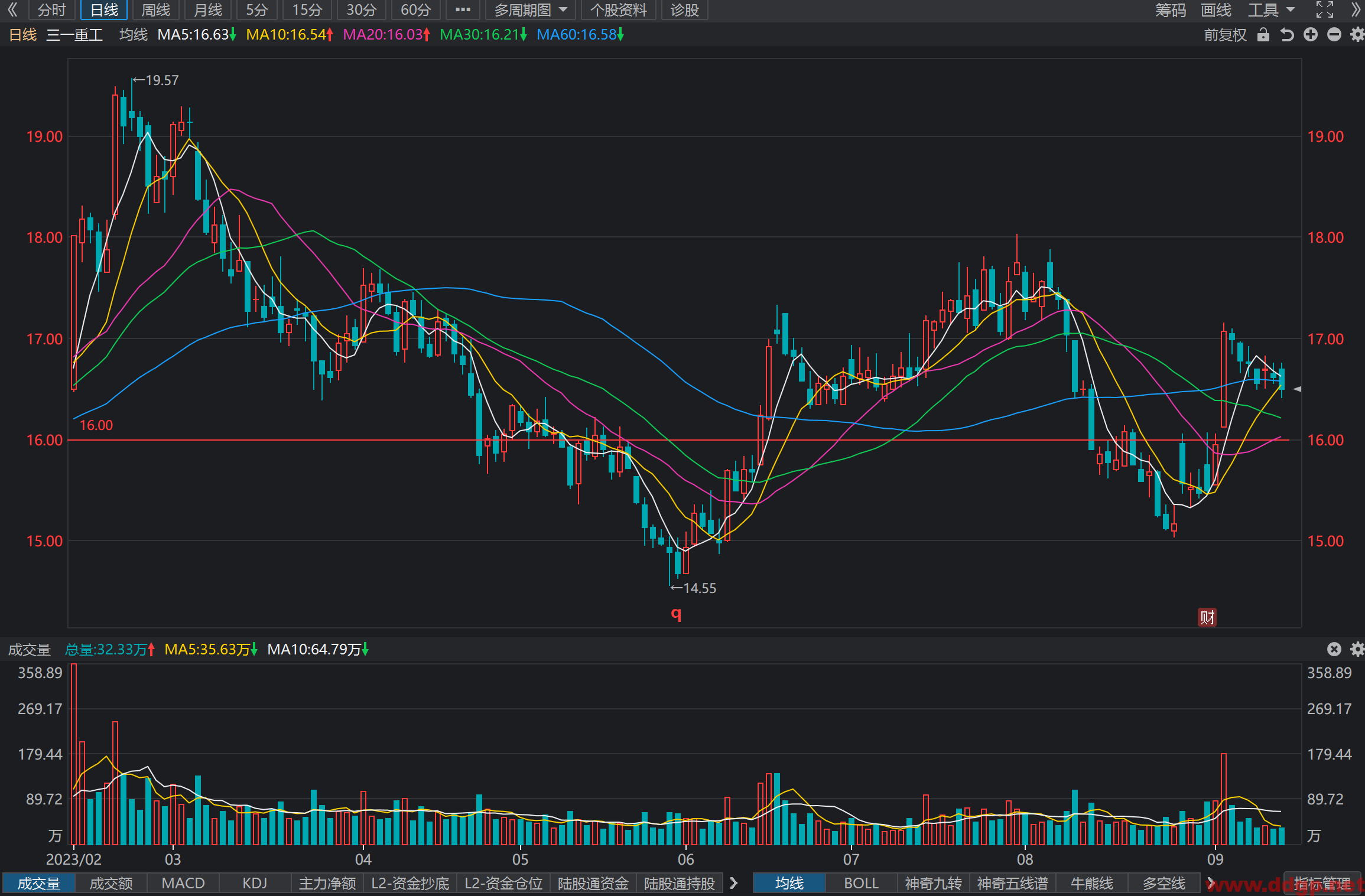The width and height of the screenshot is (1365, 896).
Task: Switch to 周线 weekly period tab
Action: [155, 10]
